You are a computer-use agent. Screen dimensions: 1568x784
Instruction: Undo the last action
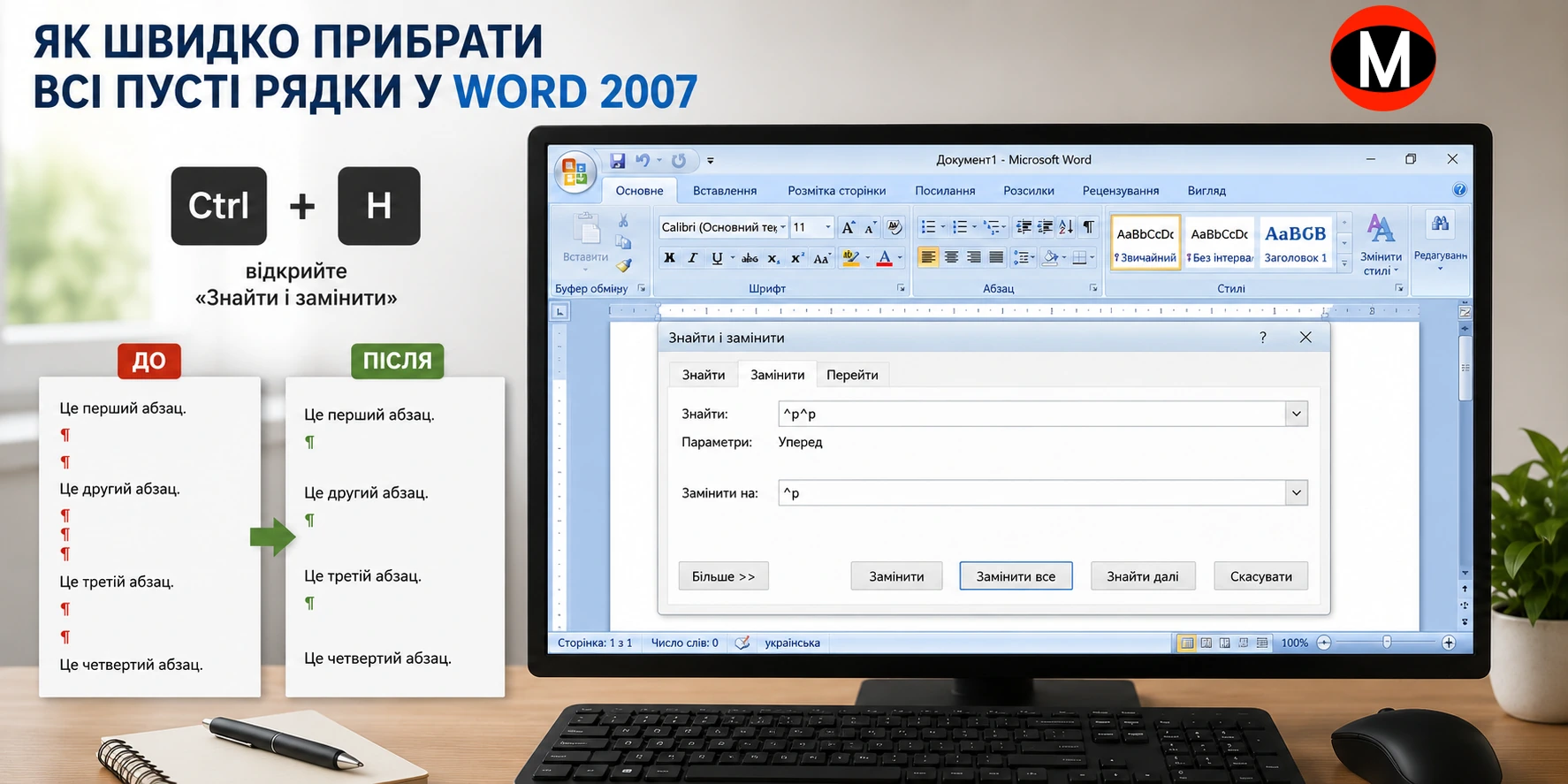643,161
